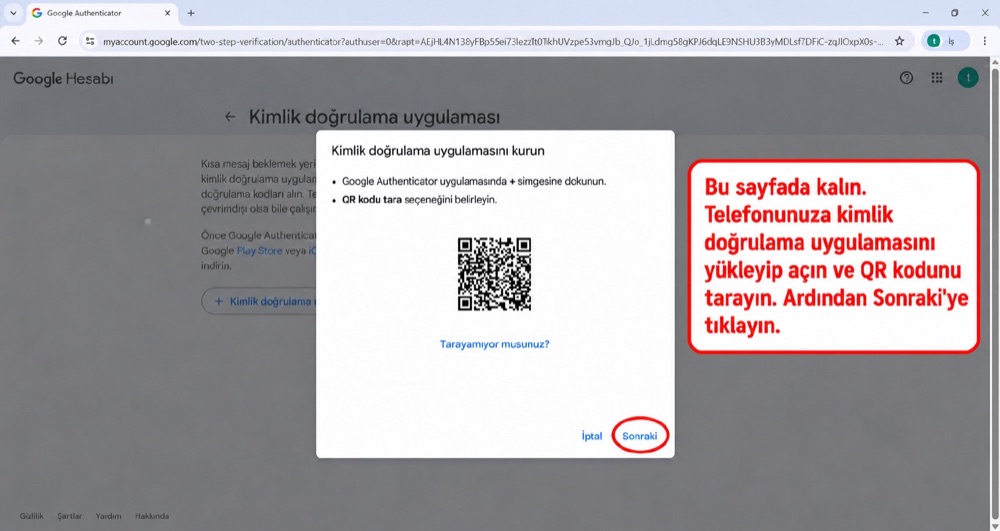1000x531 pixels.
Task: Click the Sonraki button in the dialog
Action: click(639, 436)
